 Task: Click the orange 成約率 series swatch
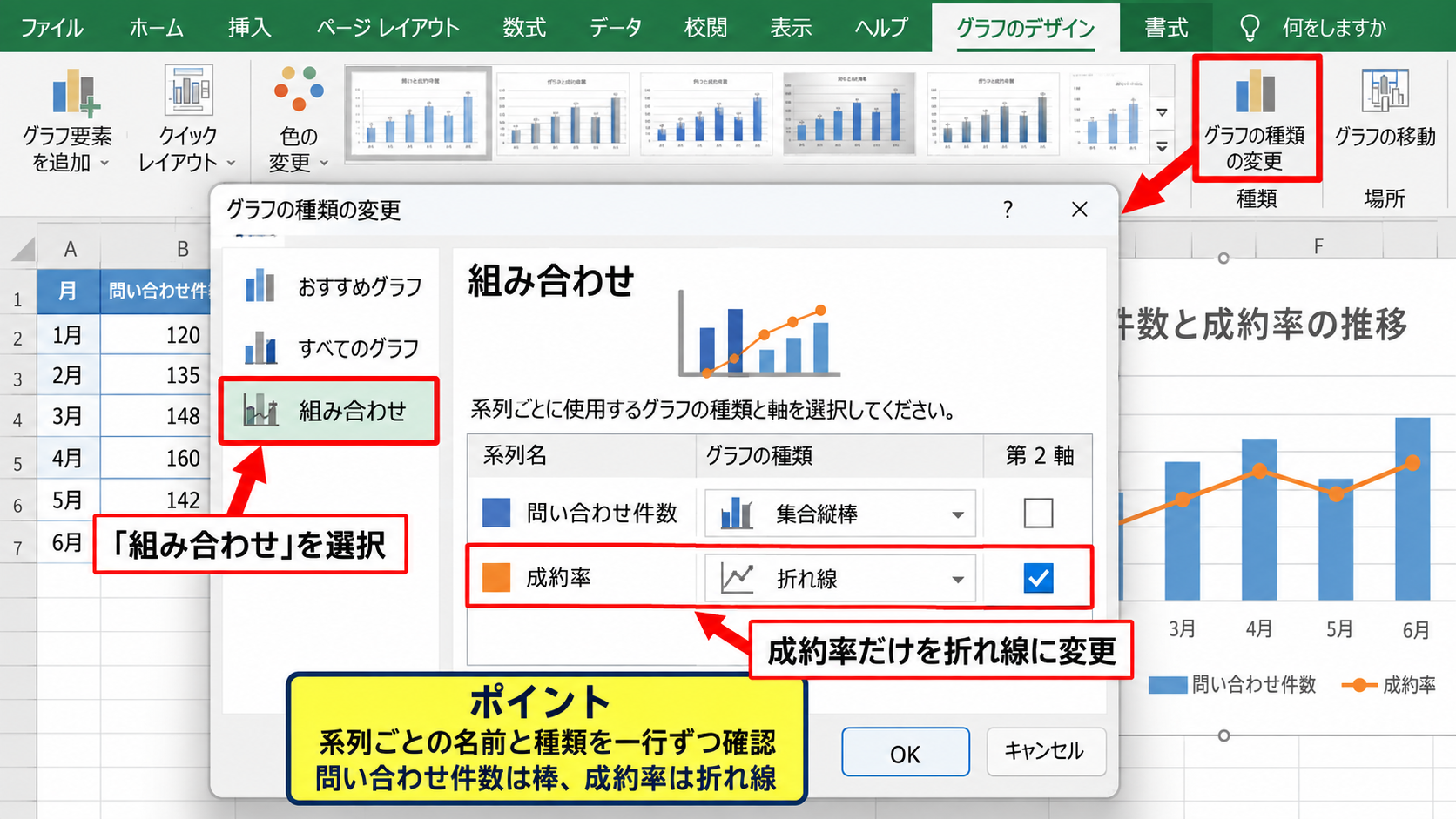pos(496,577)
